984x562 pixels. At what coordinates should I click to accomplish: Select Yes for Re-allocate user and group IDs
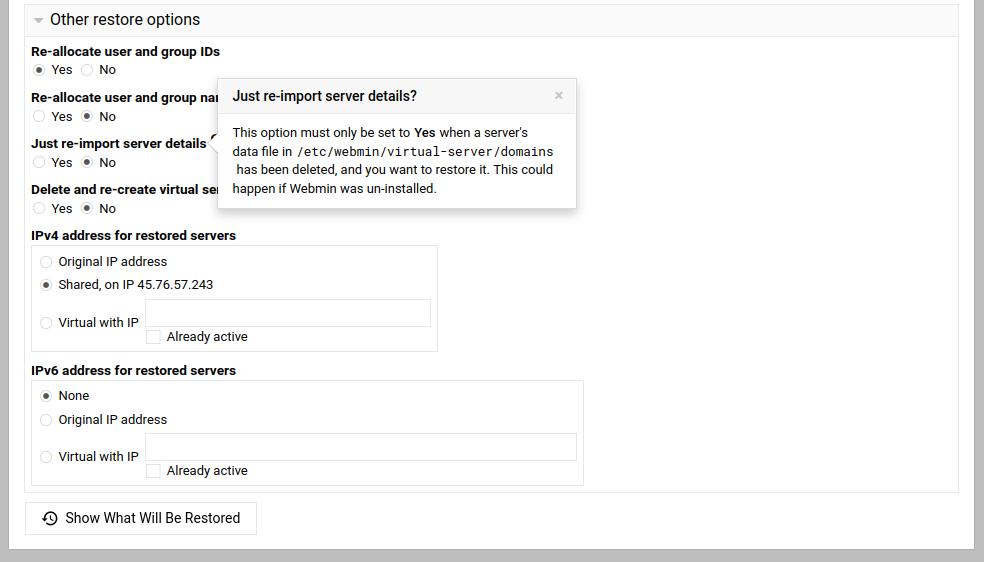click(x=39, y=70)
